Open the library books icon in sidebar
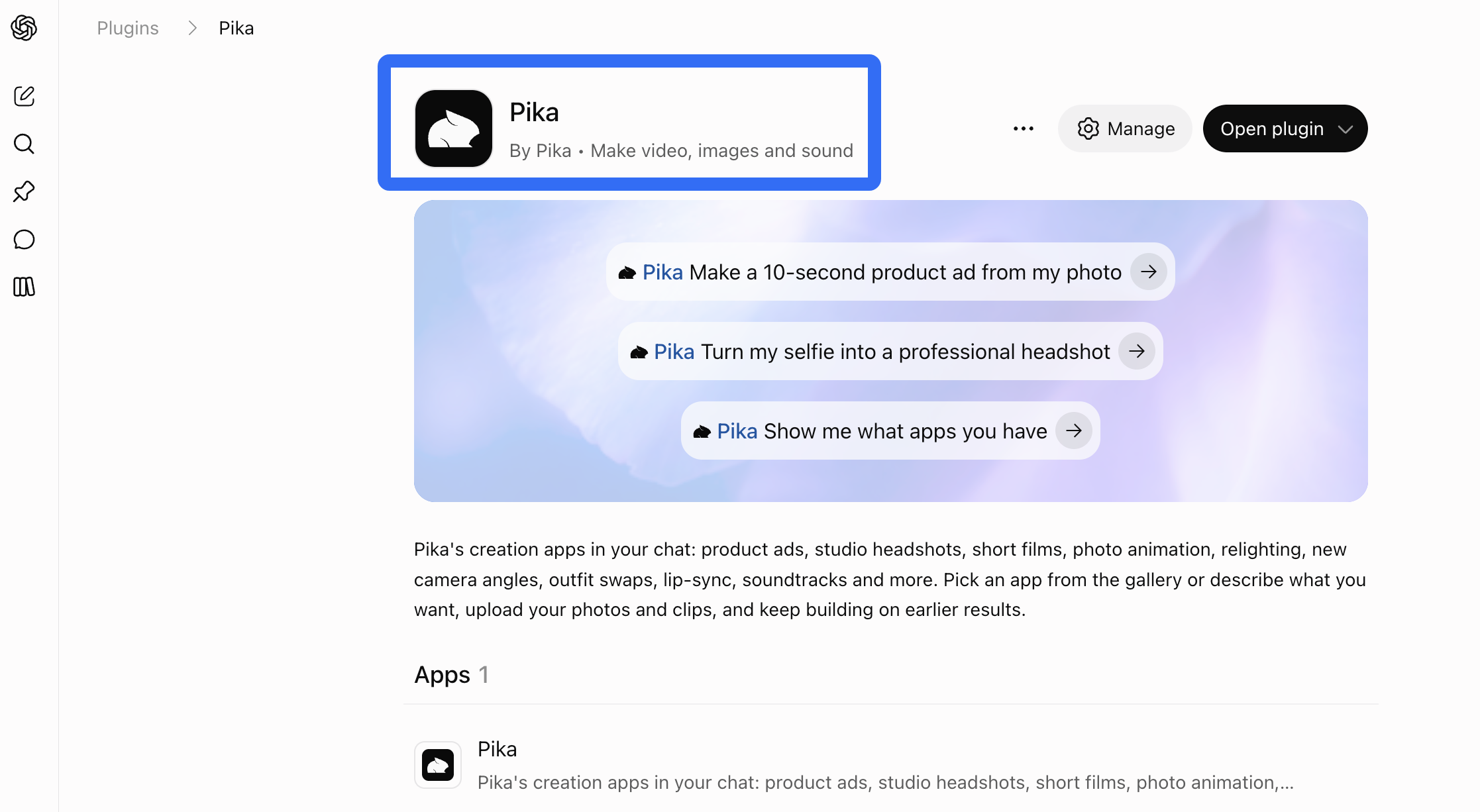Viewport: 1480px width, 812px height. tap(24, 287)
